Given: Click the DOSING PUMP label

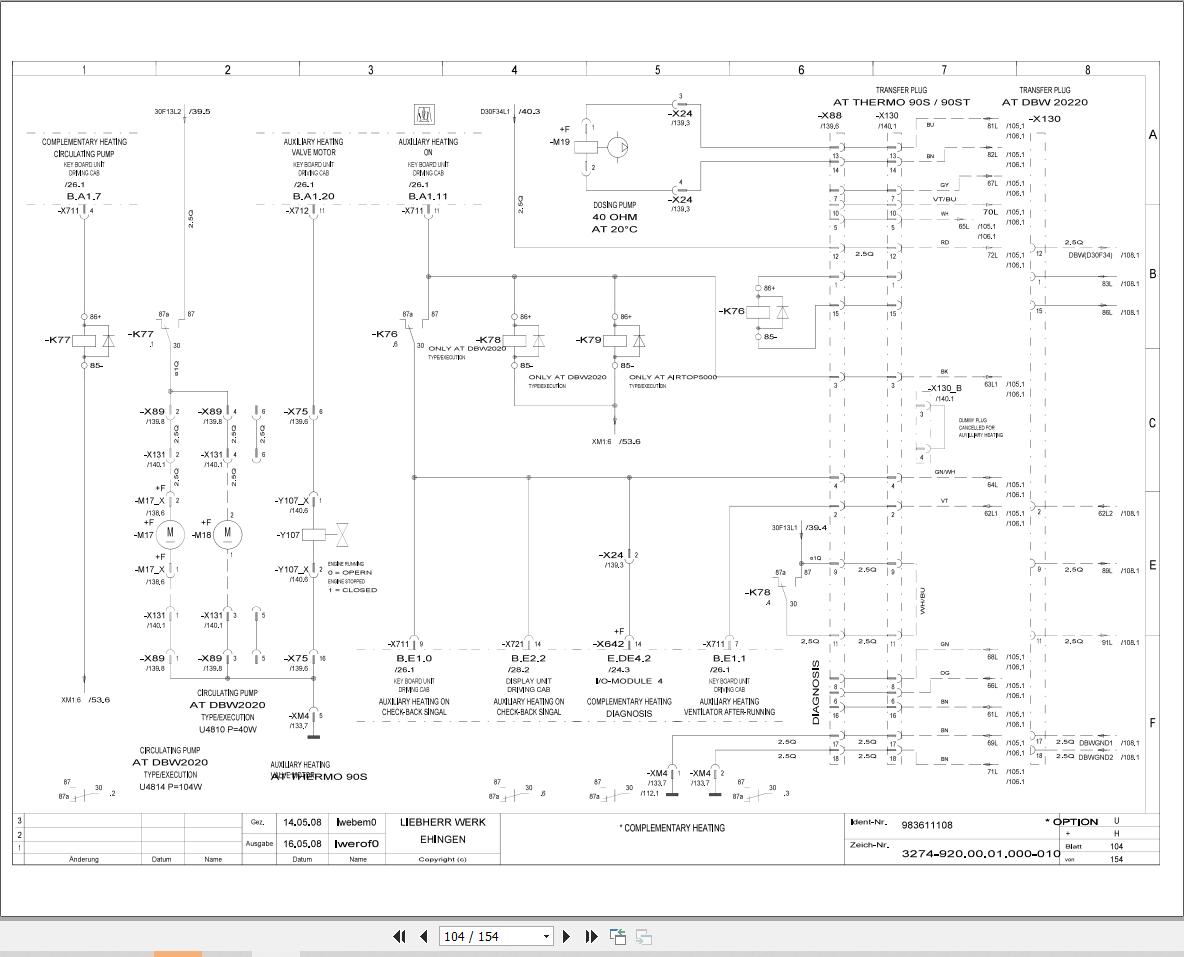Looking at the screenshot, I should tap(615, 205).
